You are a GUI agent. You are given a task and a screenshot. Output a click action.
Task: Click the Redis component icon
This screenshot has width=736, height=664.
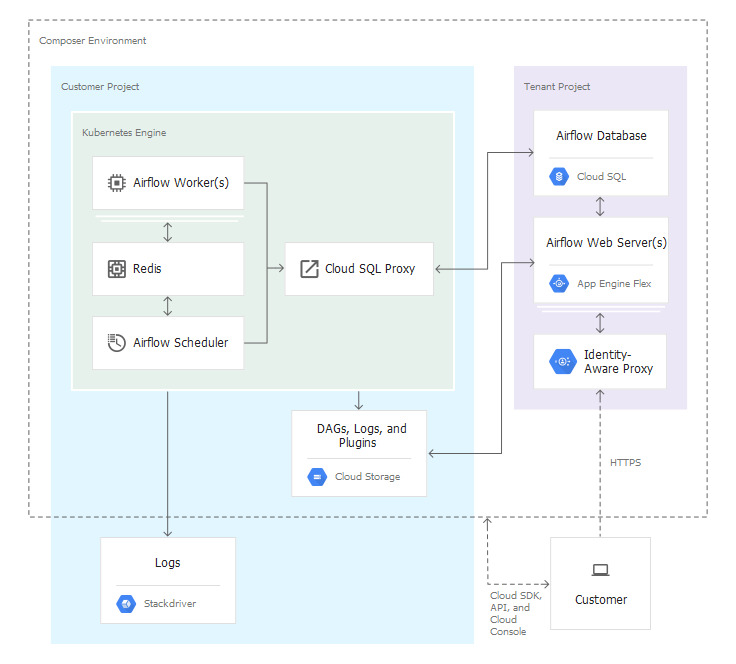click(x=116, y=269)
